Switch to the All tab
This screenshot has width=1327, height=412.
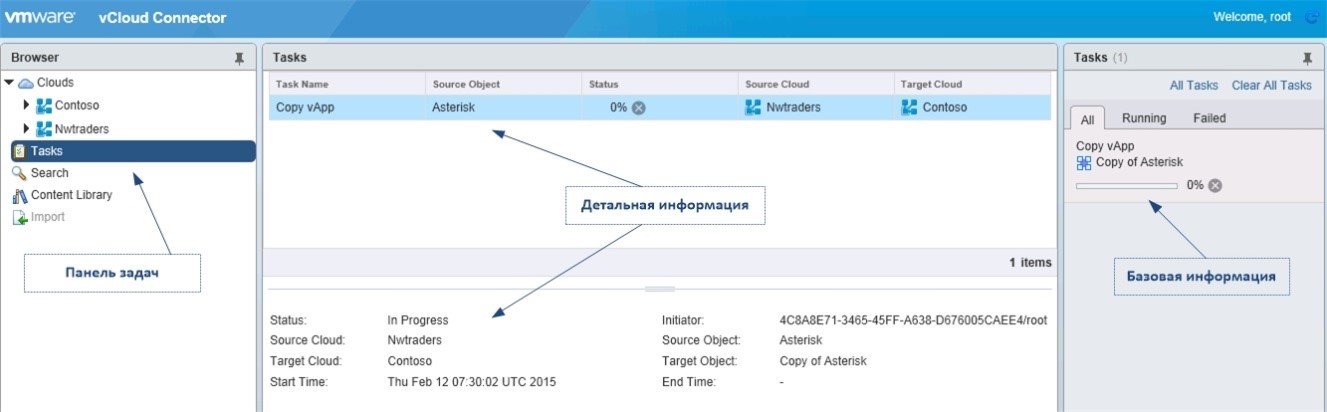(x=1087, y=118)
